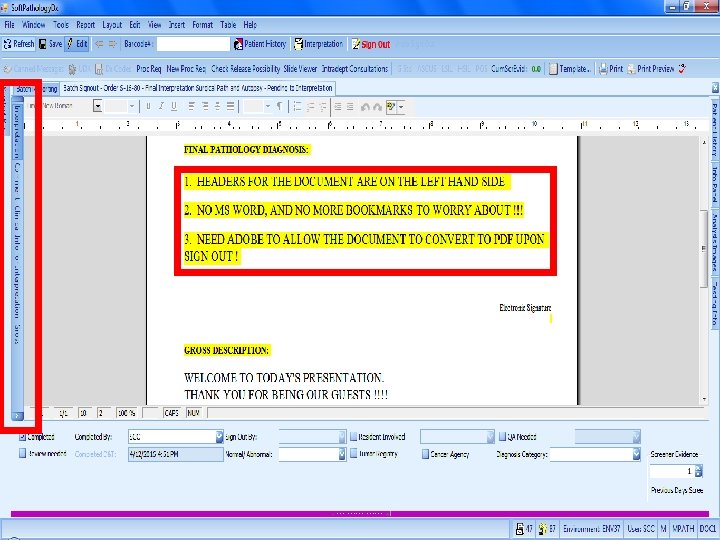
Task: Toggle Bold formatting in editor toolbar
Action: coord(148,107)
